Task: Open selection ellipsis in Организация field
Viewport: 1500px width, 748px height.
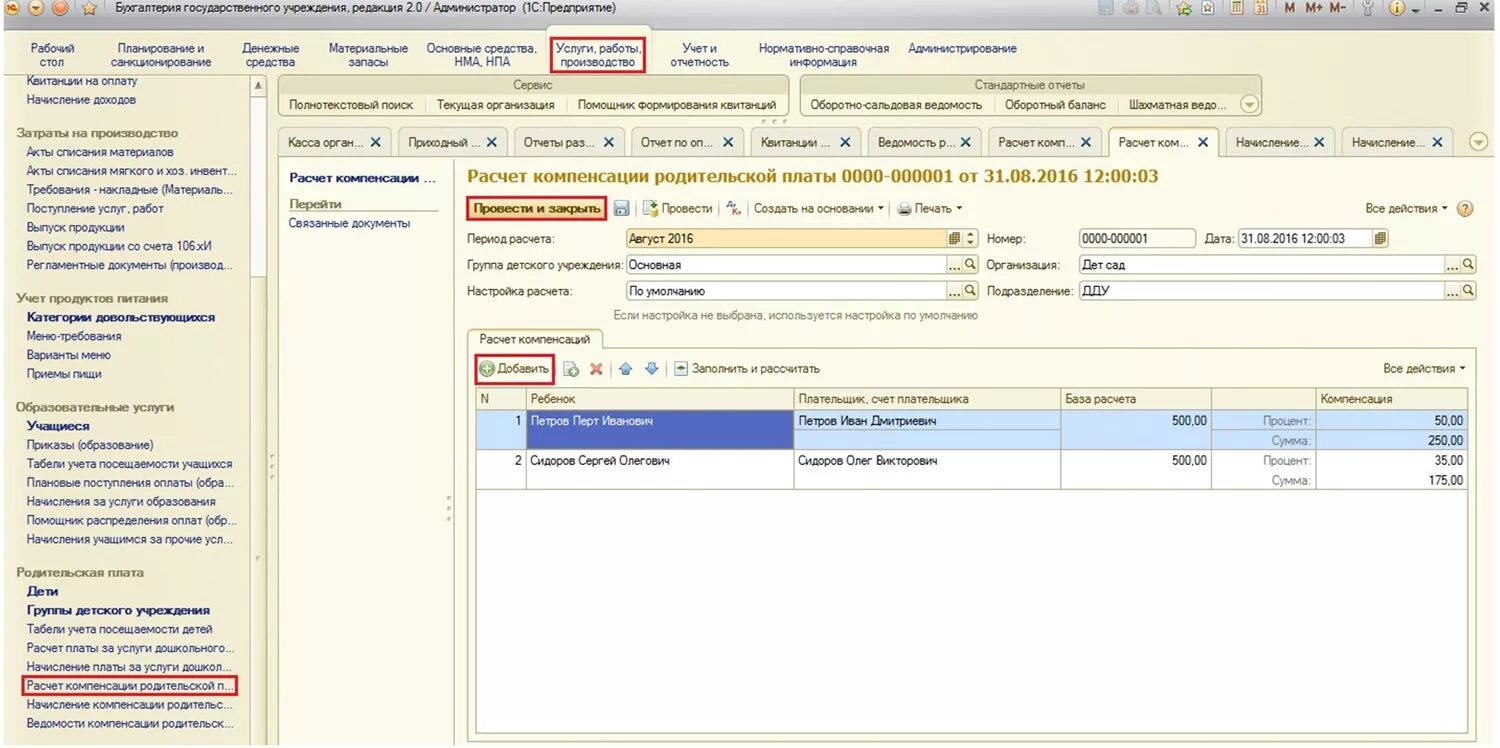Action: (1452, 265)
